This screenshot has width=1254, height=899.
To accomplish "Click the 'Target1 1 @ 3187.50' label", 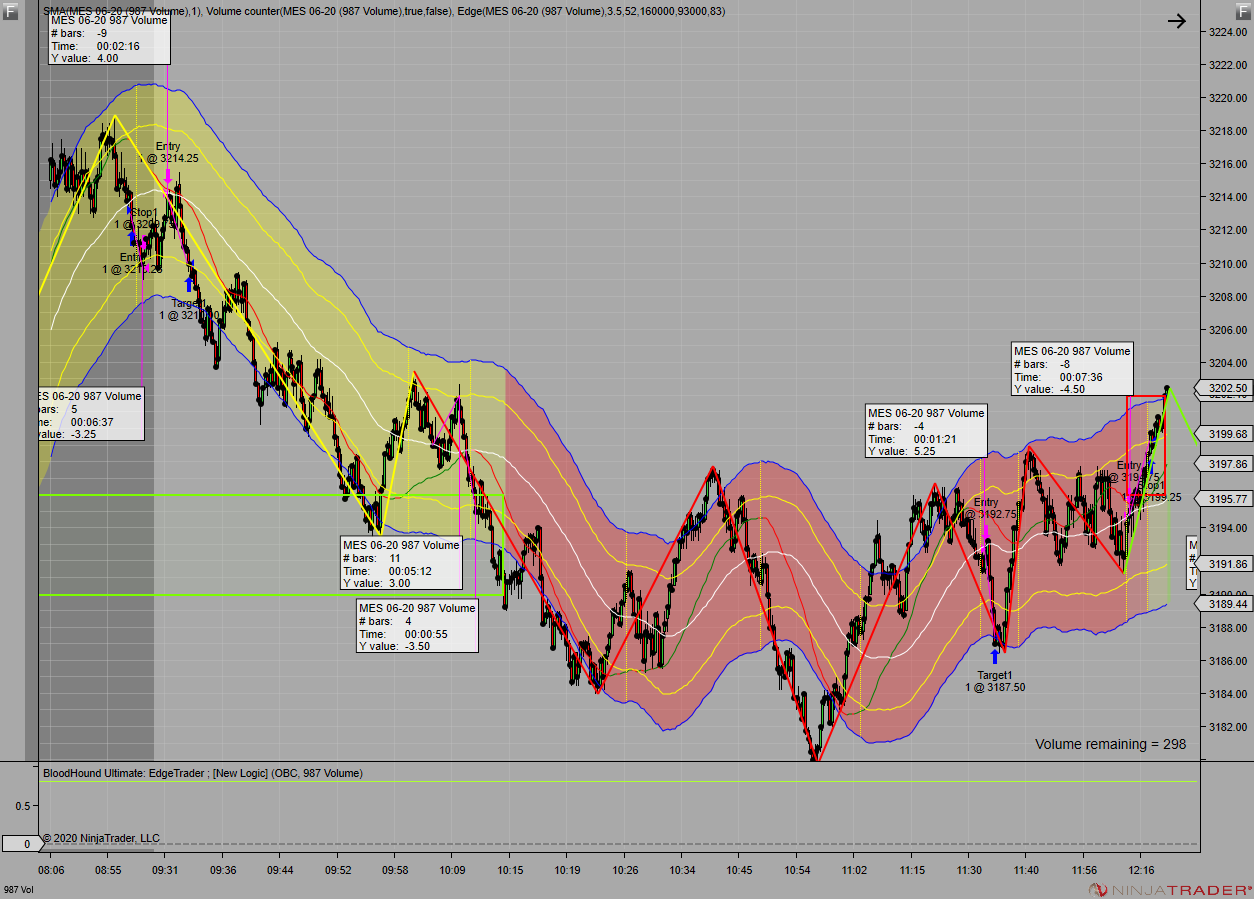I will point(995,681).
